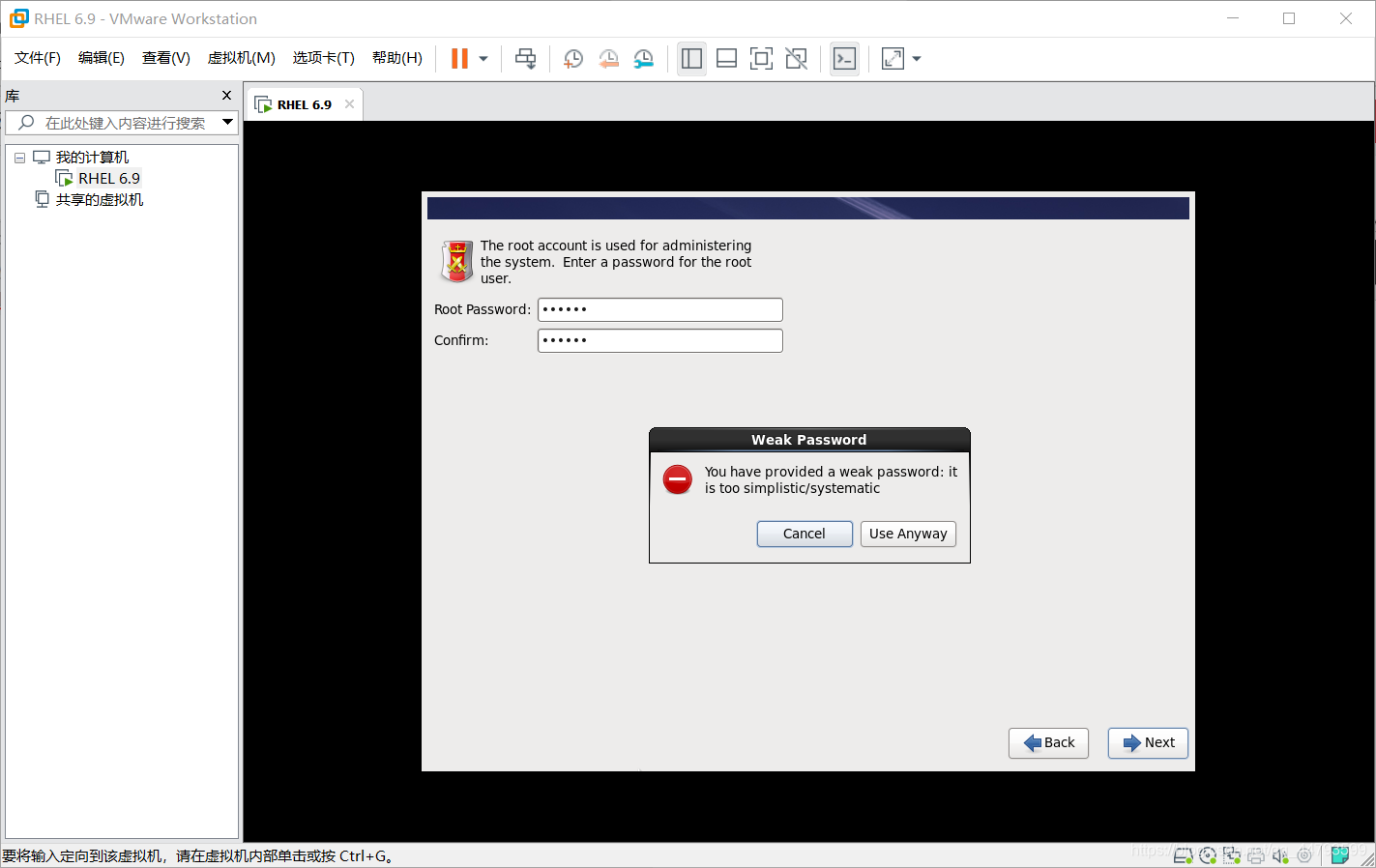Select 我的计算机 in the library
This screenshot has height=868, width=1376.
92,158
